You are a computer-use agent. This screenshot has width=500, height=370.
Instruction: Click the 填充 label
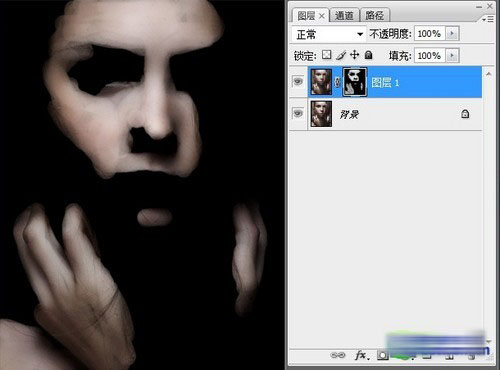(x=400, y=56)
